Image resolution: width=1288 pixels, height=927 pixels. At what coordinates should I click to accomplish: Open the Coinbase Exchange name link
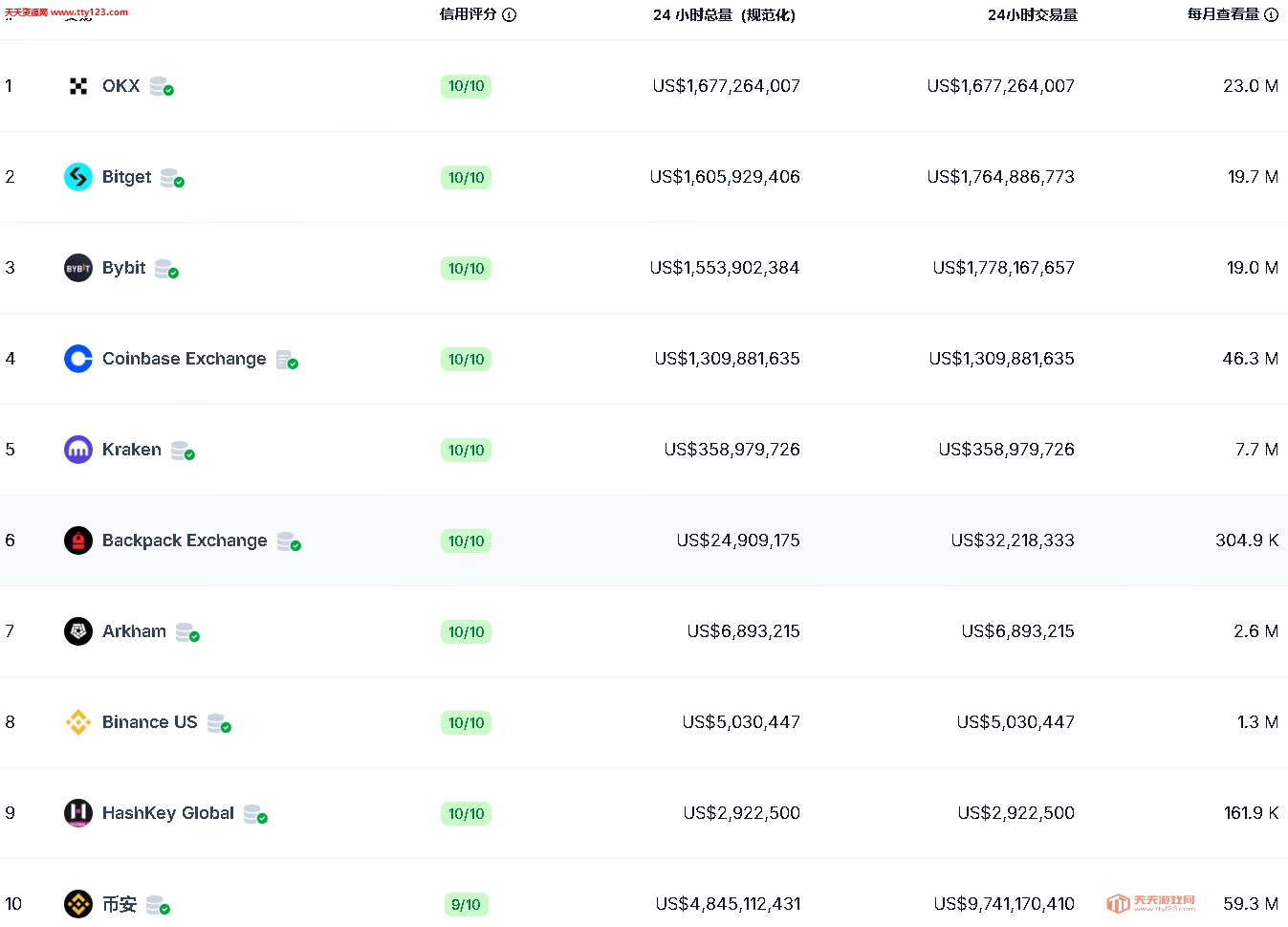[184, 359]
